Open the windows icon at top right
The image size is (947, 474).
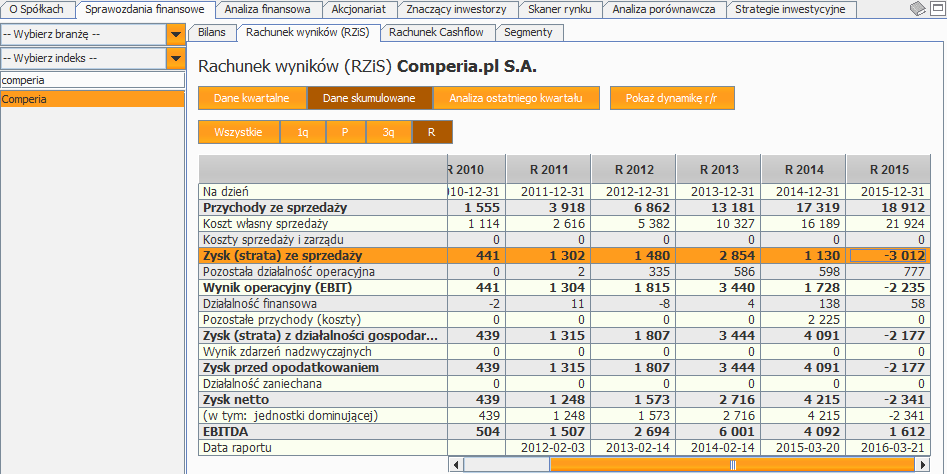coord(936,8)
